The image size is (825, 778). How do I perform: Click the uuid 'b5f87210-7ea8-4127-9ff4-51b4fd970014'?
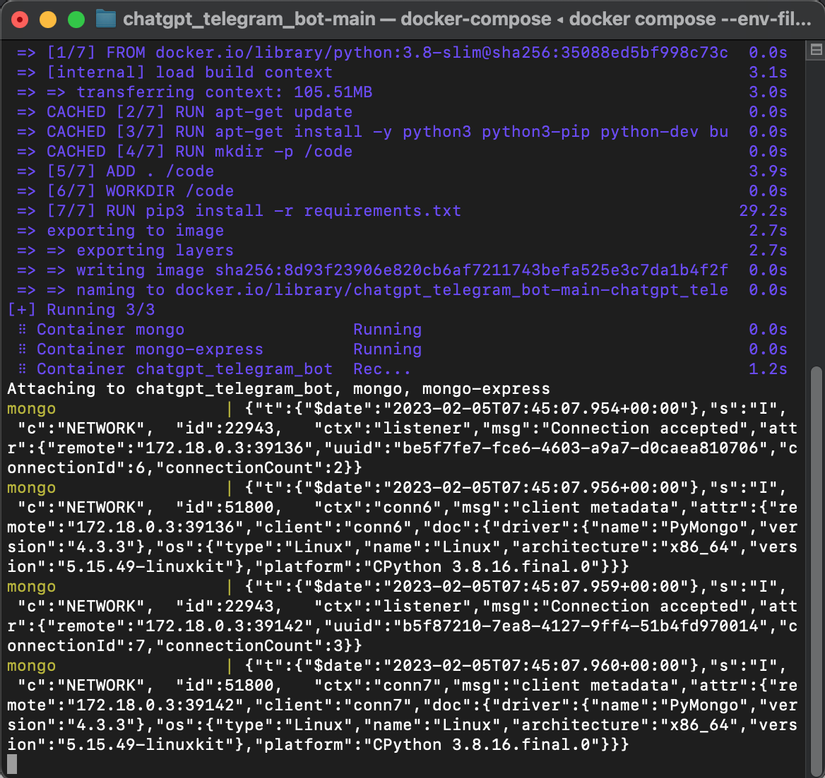point(580,626)
